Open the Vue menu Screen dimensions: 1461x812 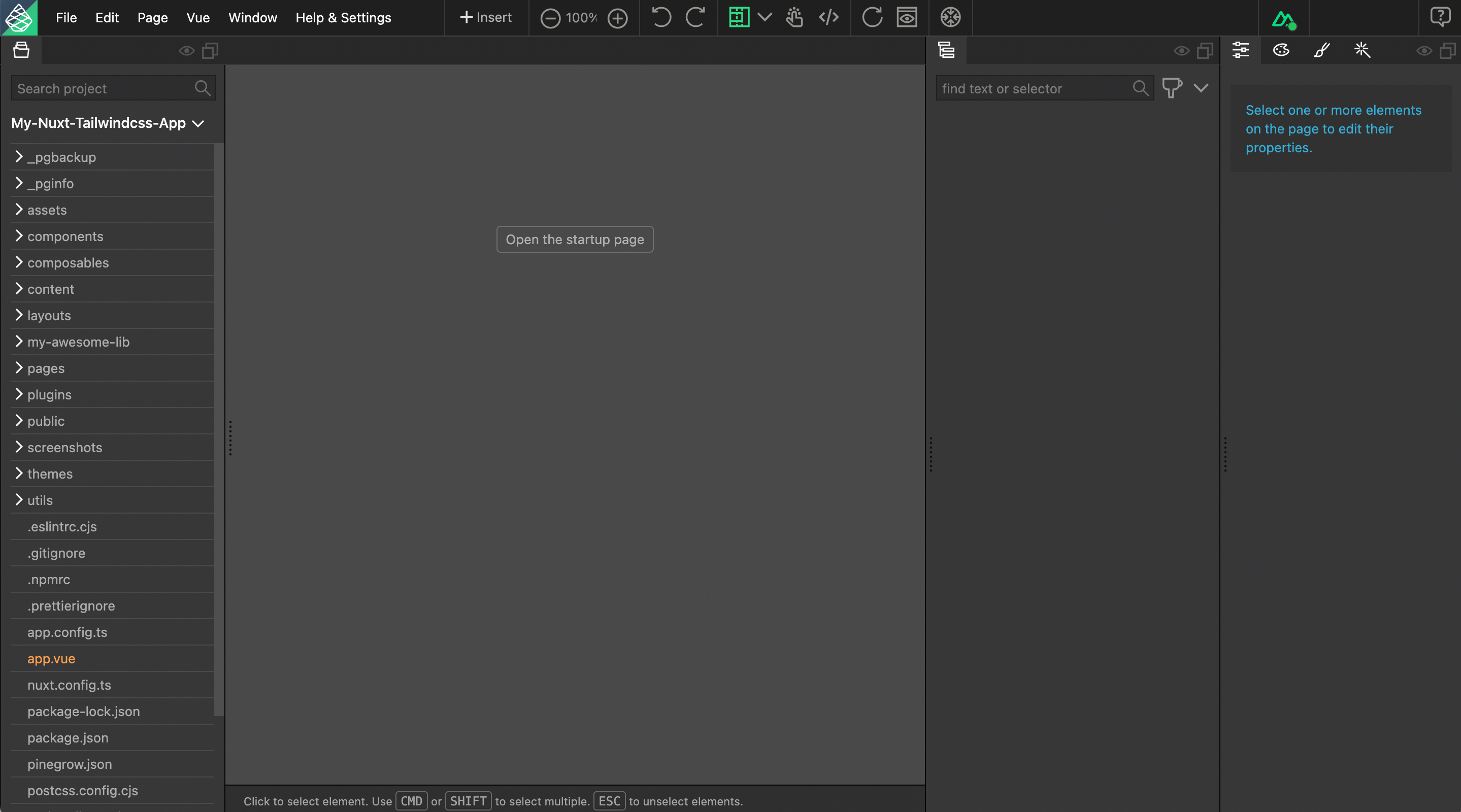[x=198, y=18]
